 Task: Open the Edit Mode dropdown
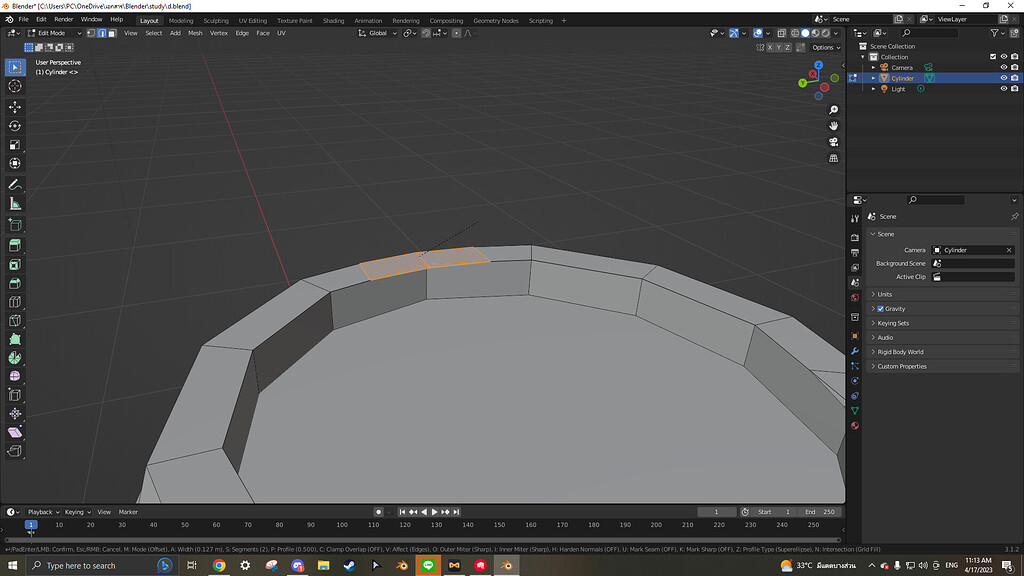pos(54,33)
